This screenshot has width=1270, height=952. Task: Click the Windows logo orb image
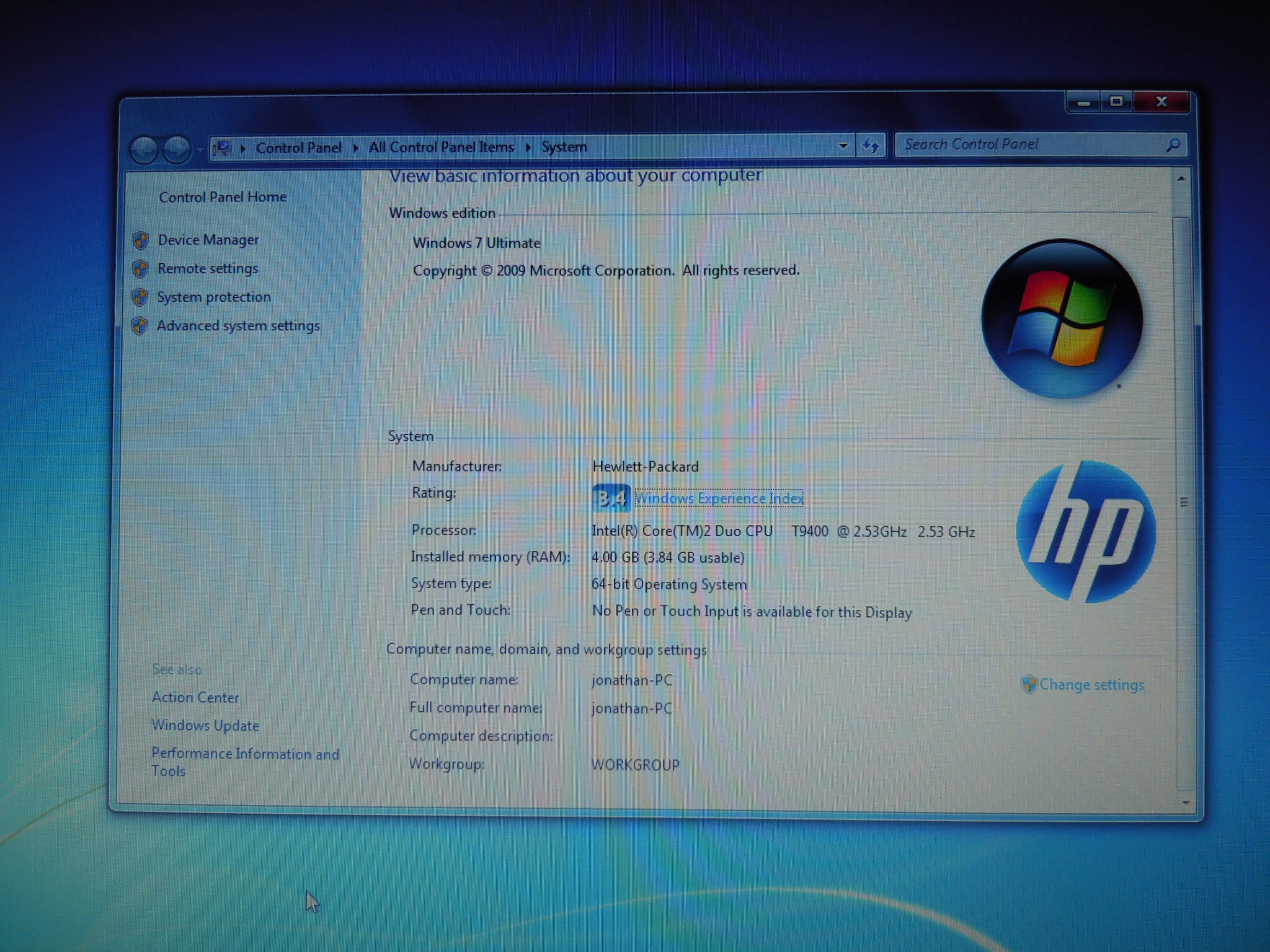click(x=1062, y=319)
